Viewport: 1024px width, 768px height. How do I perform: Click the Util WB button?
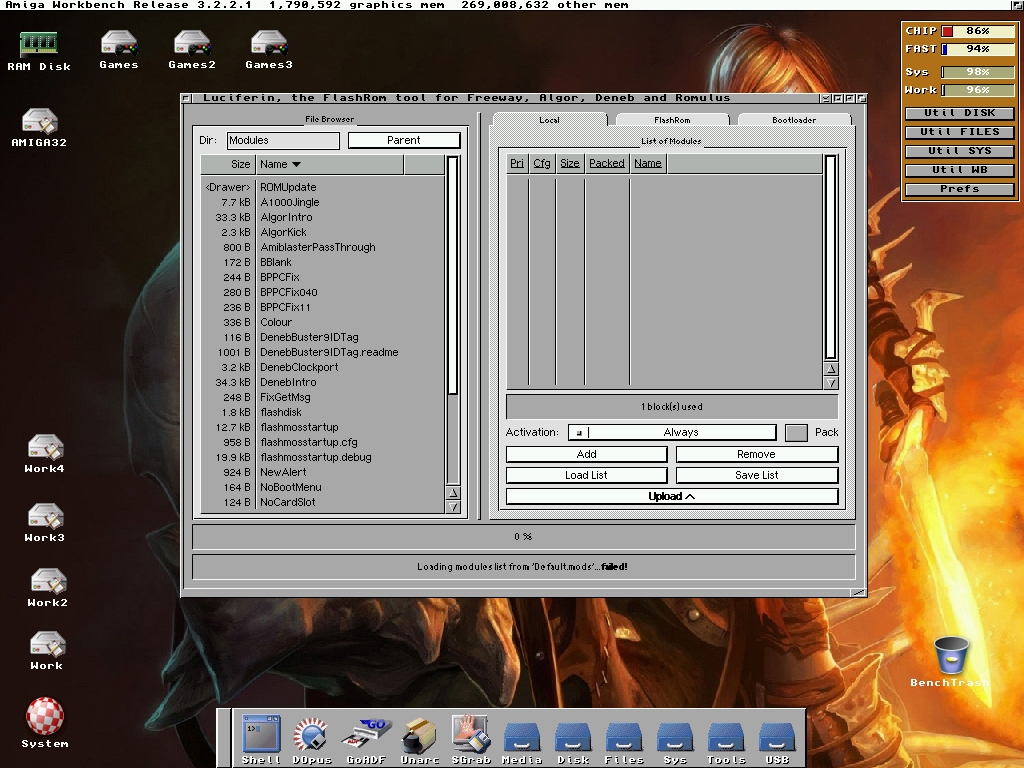[959, 170]
